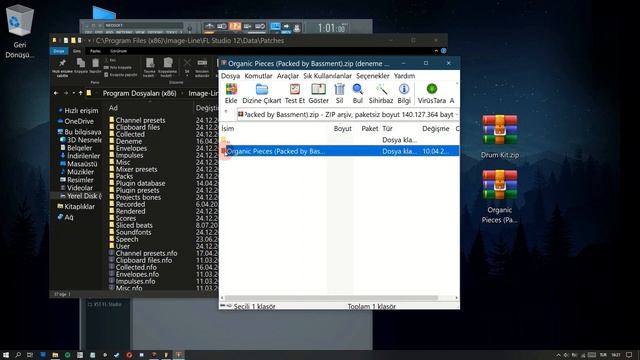Screen dimensions: 640x360
Task: Select İndirilenler in Explorer sidebar
Action: [83, 156]
